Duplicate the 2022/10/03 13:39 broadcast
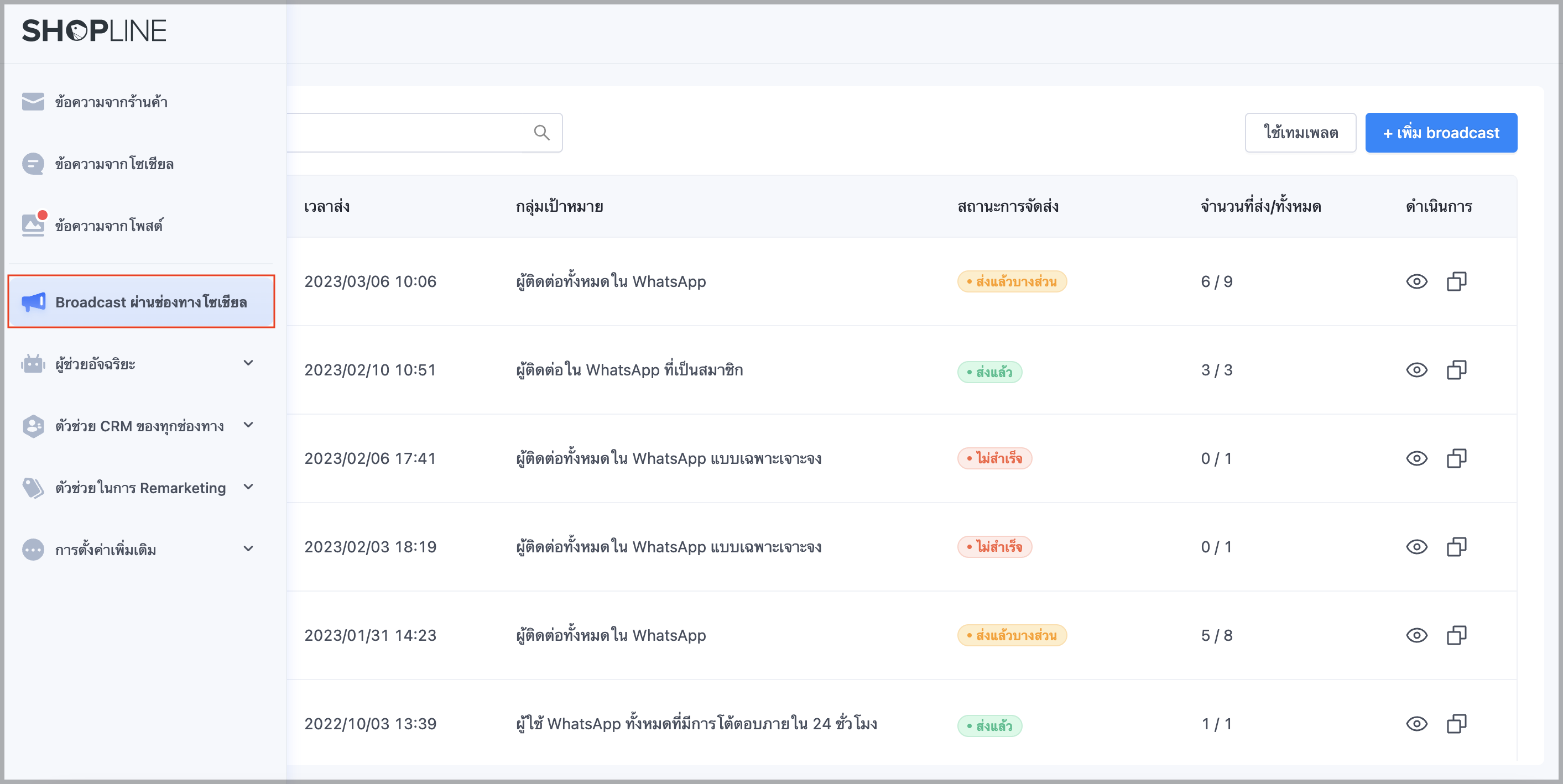 [1457, 723]
